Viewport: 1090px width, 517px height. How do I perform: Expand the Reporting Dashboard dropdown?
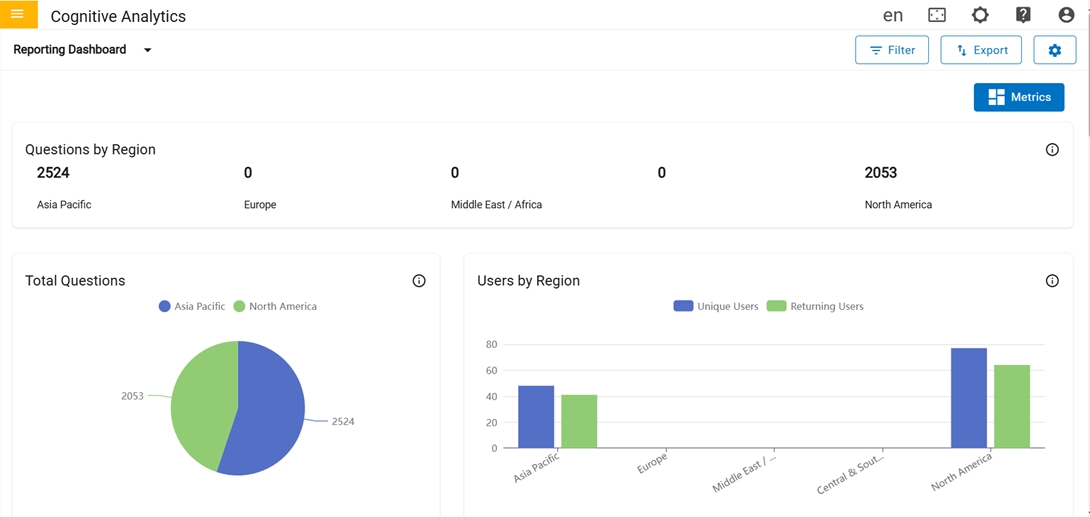[147, 50]
